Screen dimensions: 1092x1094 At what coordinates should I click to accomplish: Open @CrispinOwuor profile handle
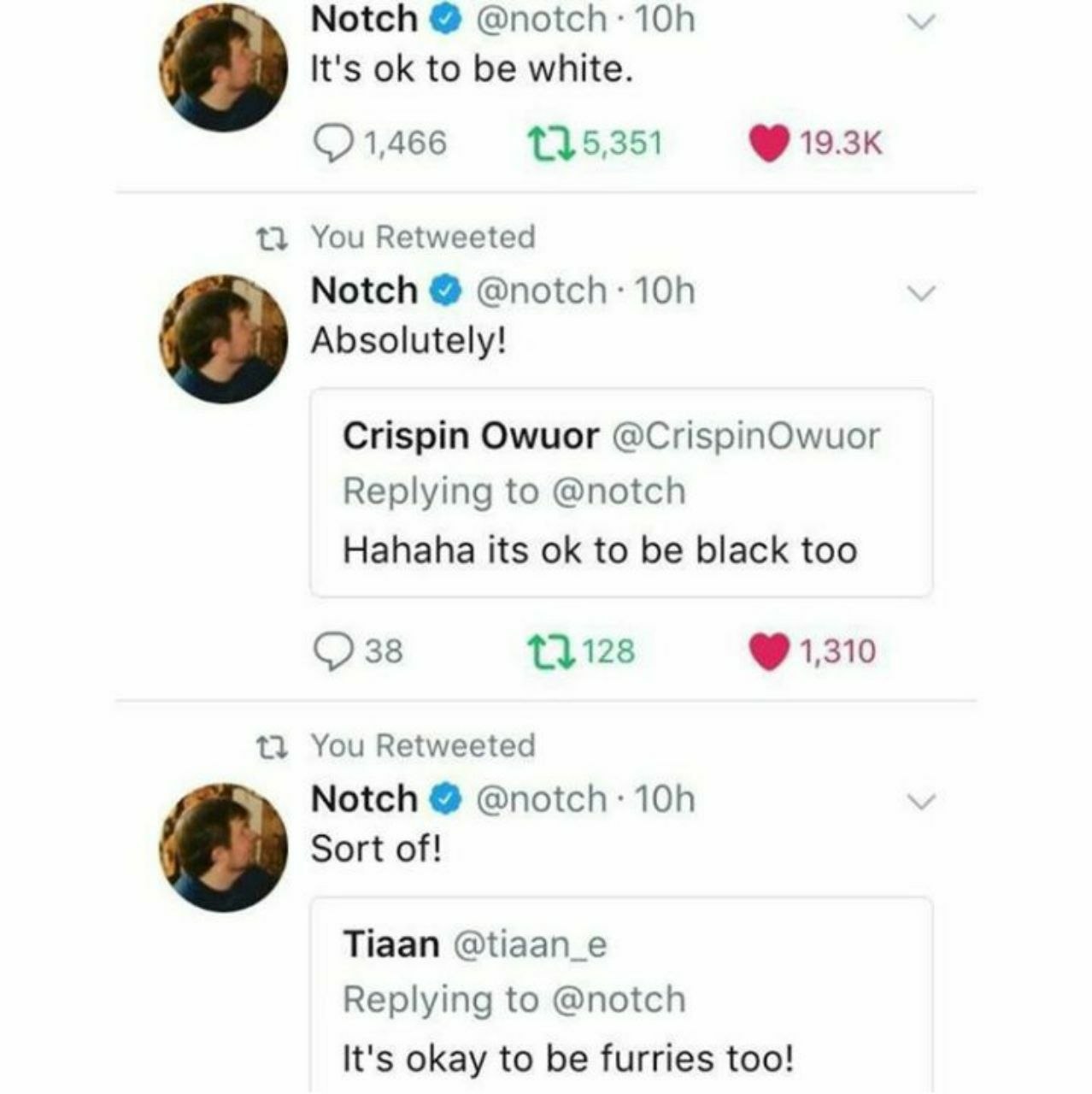click(x=746, y=437)
